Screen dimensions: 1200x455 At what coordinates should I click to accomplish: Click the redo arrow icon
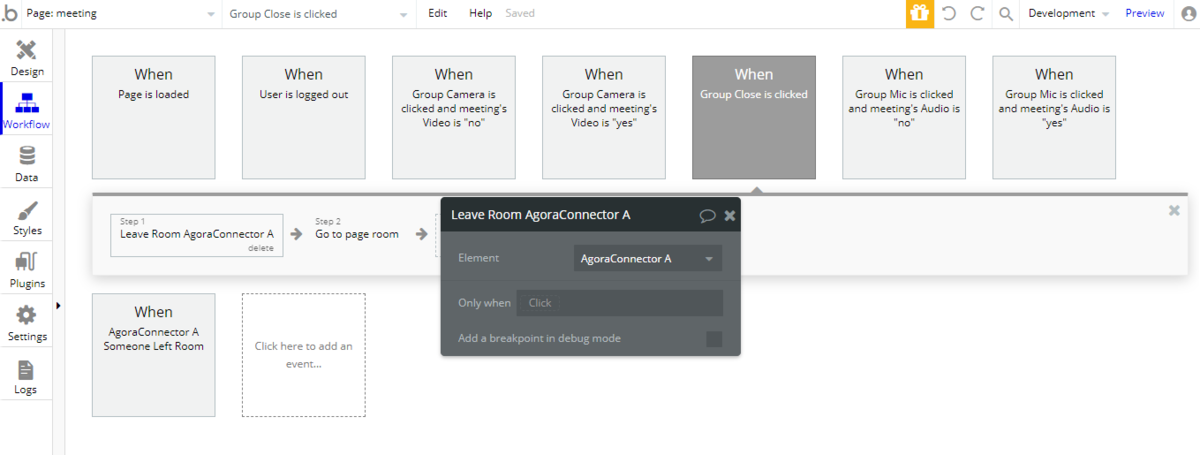coord(977,14)
